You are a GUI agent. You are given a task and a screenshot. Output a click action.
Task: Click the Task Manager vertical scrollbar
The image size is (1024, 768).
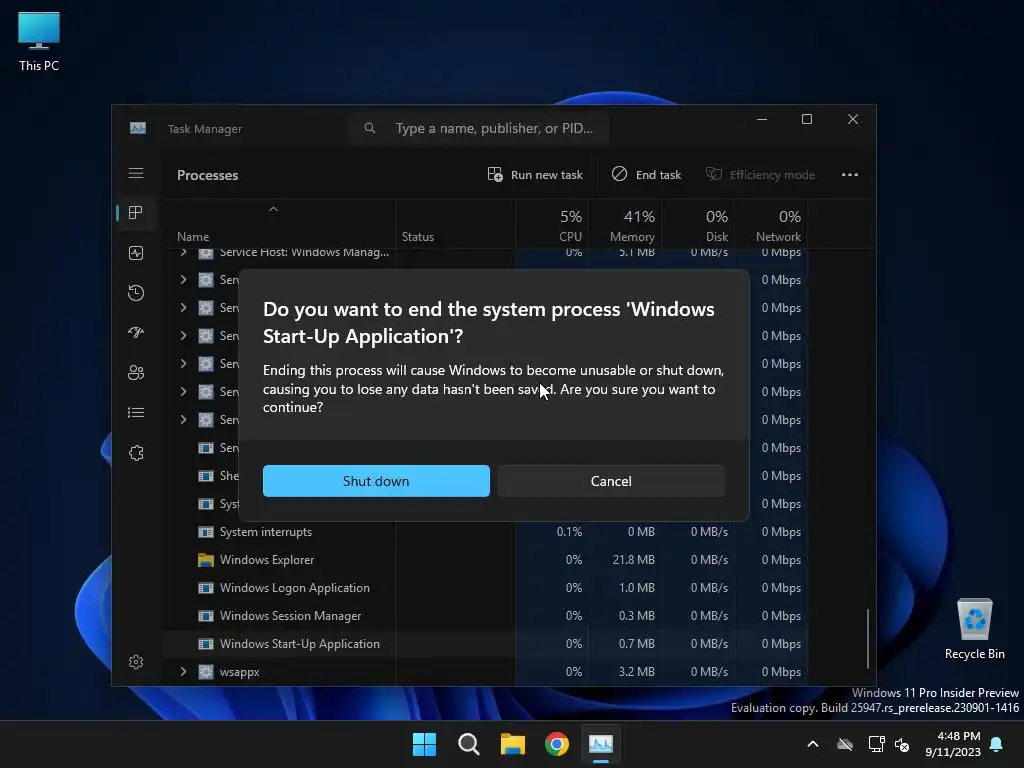[x=868, y=638]
